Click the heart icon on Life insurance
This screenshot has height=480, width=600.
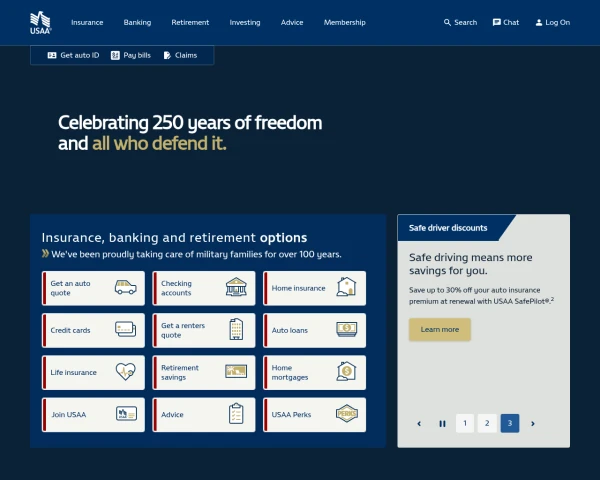click(126, 372)
